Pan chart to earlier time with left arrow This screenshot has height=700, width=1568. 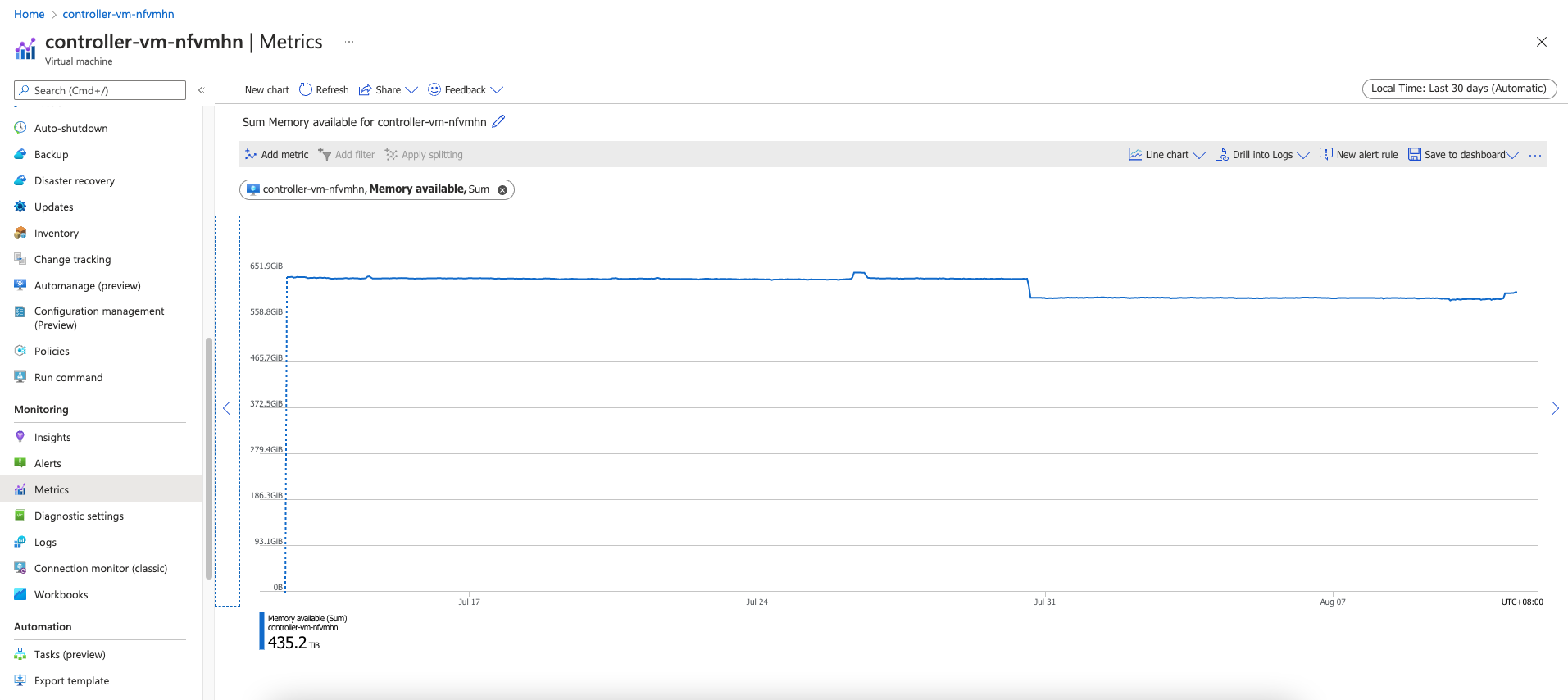point(227,408)
